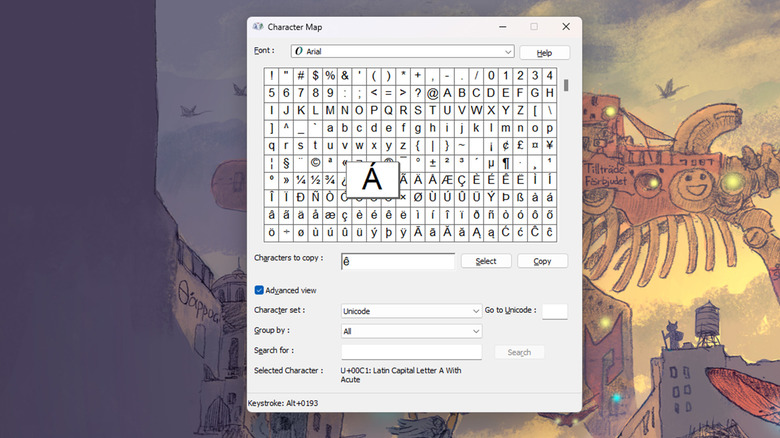Select the asterisk * character cell
Viewport: 780px width, 438px height.
coord(403,76)
